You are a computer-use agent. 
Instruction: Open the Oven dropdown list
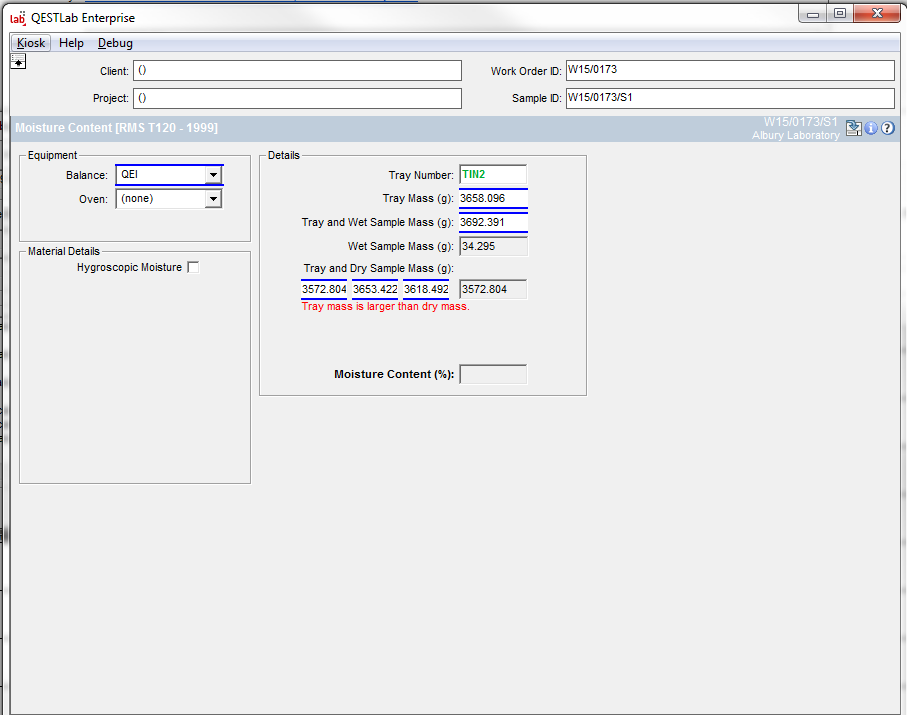click(x=212, y=199)
